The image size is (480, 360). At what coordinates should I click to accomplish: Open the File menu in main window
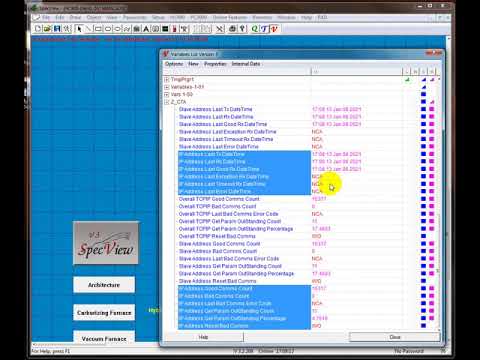pos(46,17)
